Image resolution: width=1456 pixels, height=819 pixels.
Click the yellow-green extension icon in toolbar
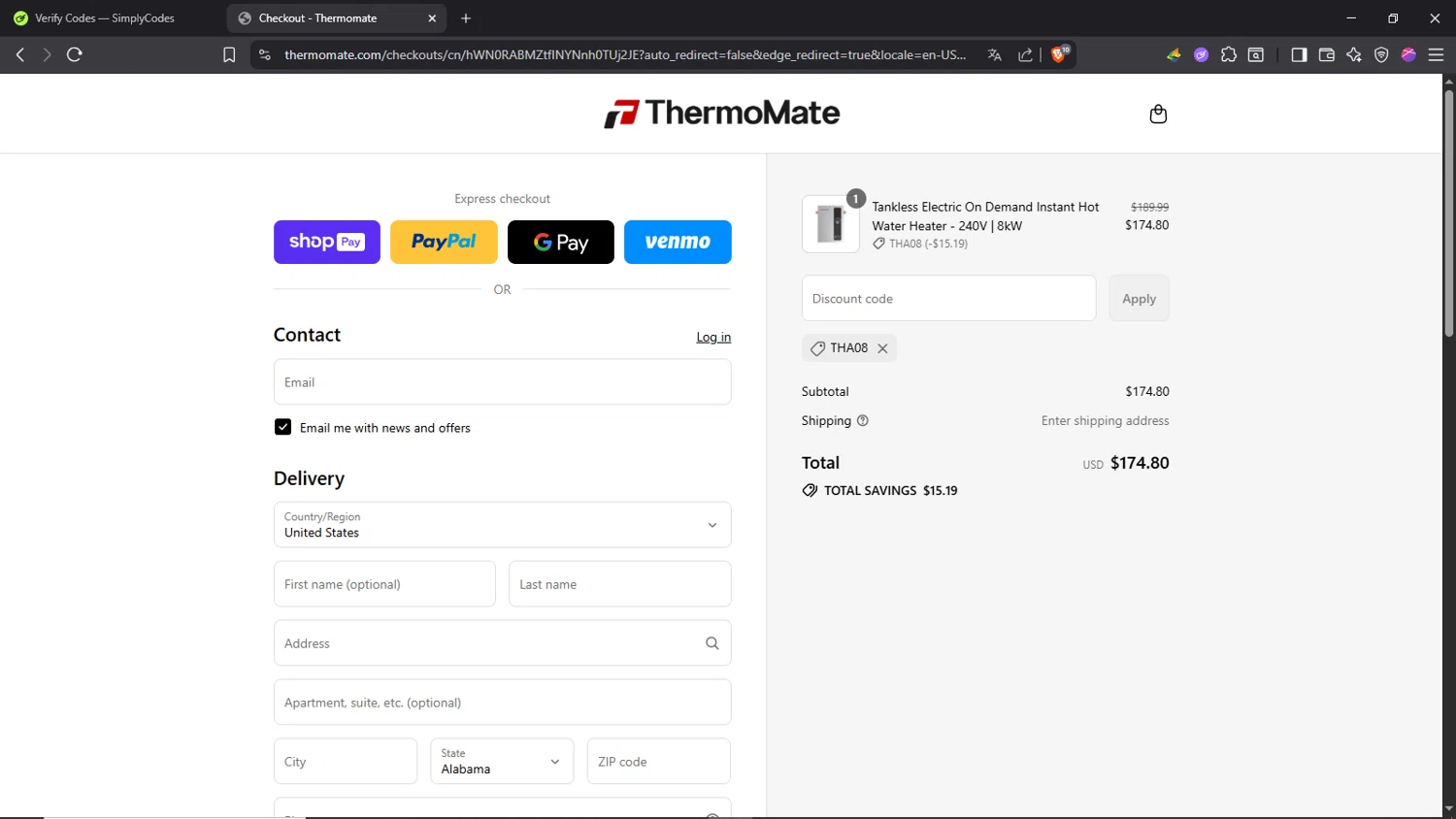(1174, 55)
